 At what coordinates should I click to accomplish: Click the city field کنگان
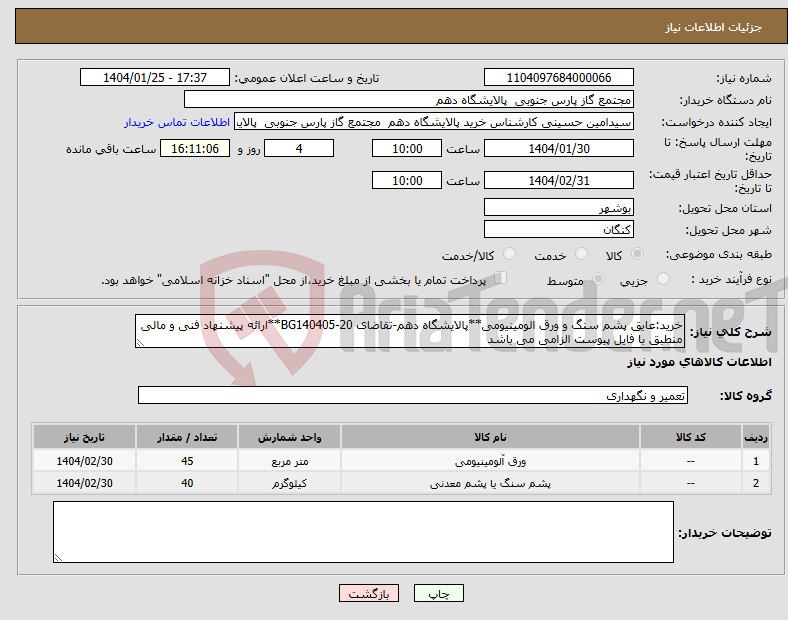point(558,229)
